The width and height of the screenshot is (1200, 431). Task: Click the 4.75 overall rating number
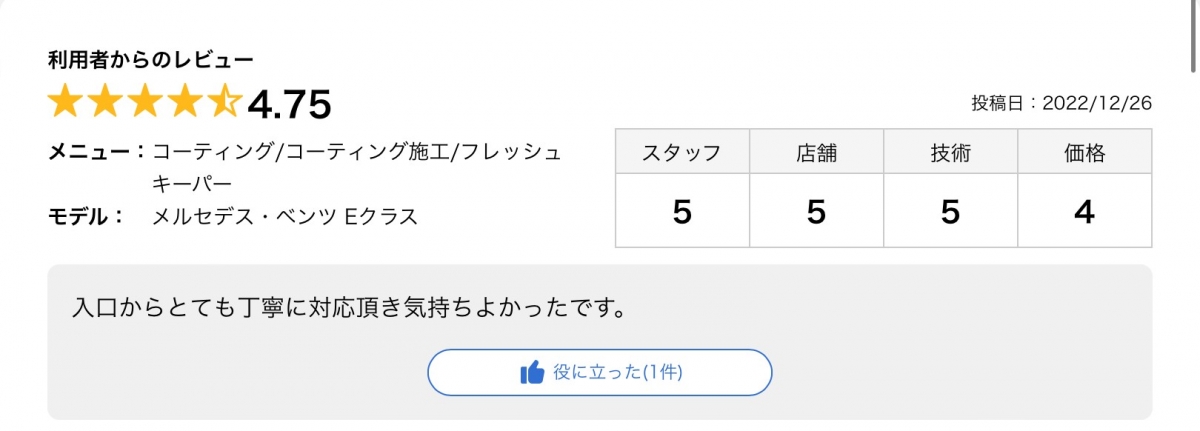pos(289,104)
